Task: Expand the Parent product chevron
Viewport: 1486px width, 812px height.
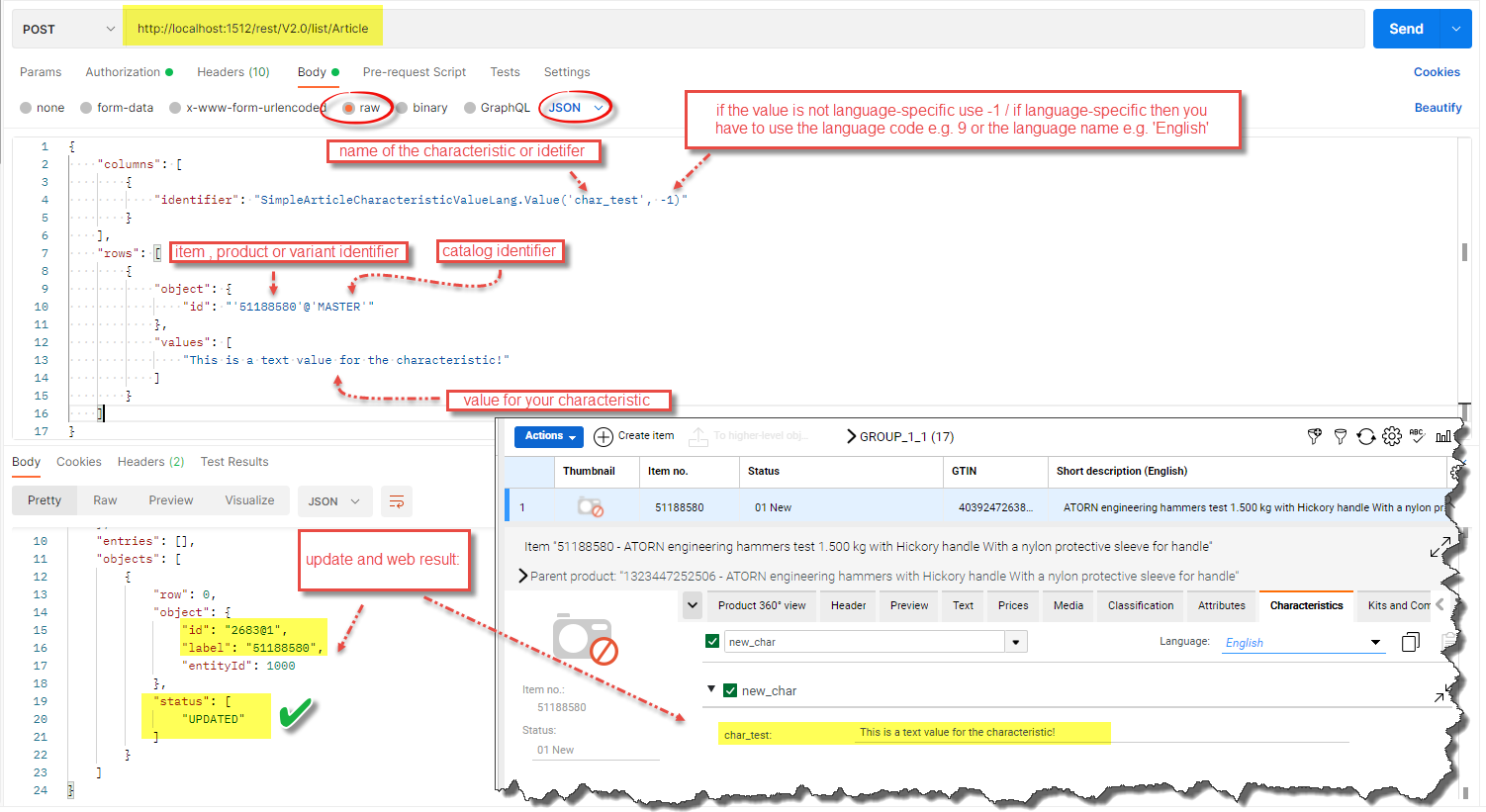Action: pyautogui.click(x=522, y=576)
